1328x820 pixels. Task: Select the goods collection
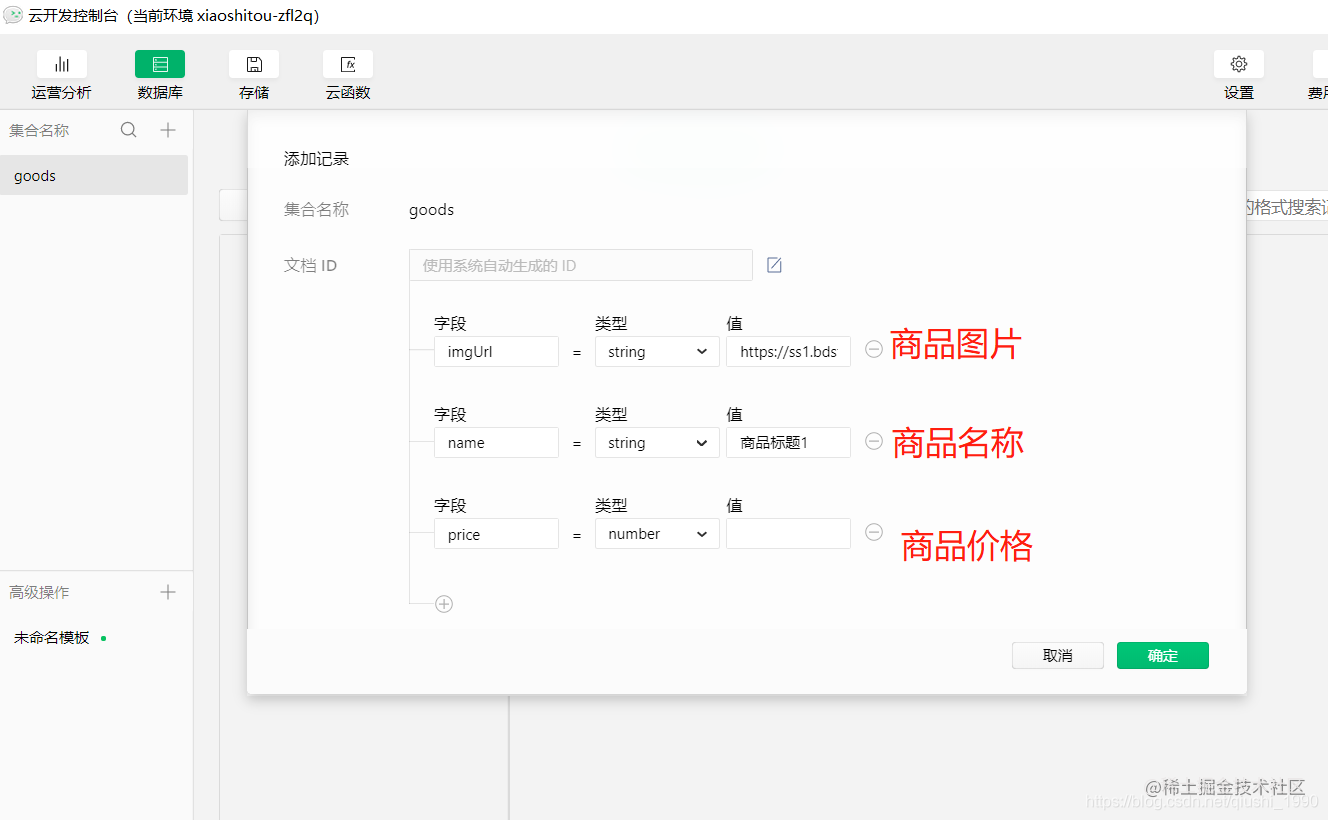tap(94, 175)
